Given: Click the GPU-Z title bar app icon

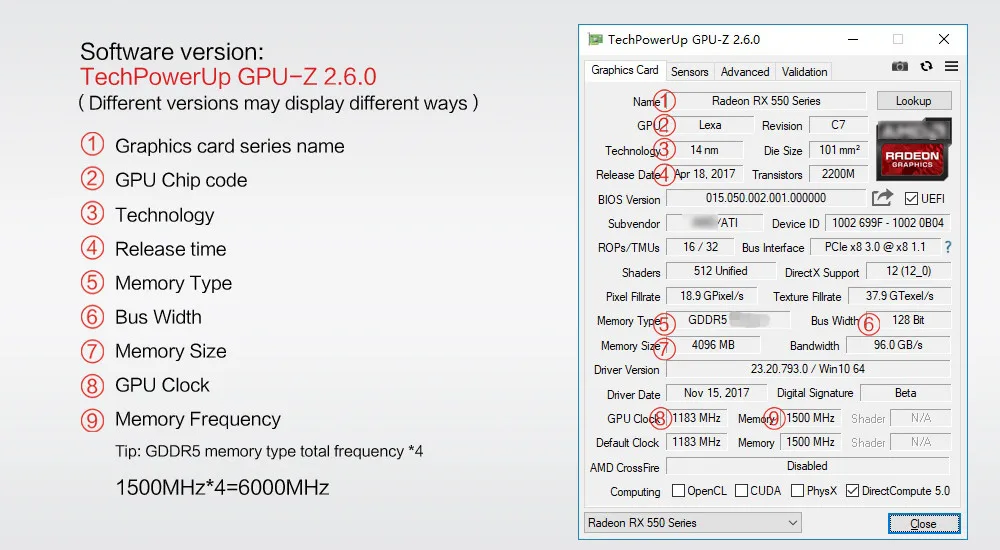Looking at the screenshot, I should click(x=595, y=40).
